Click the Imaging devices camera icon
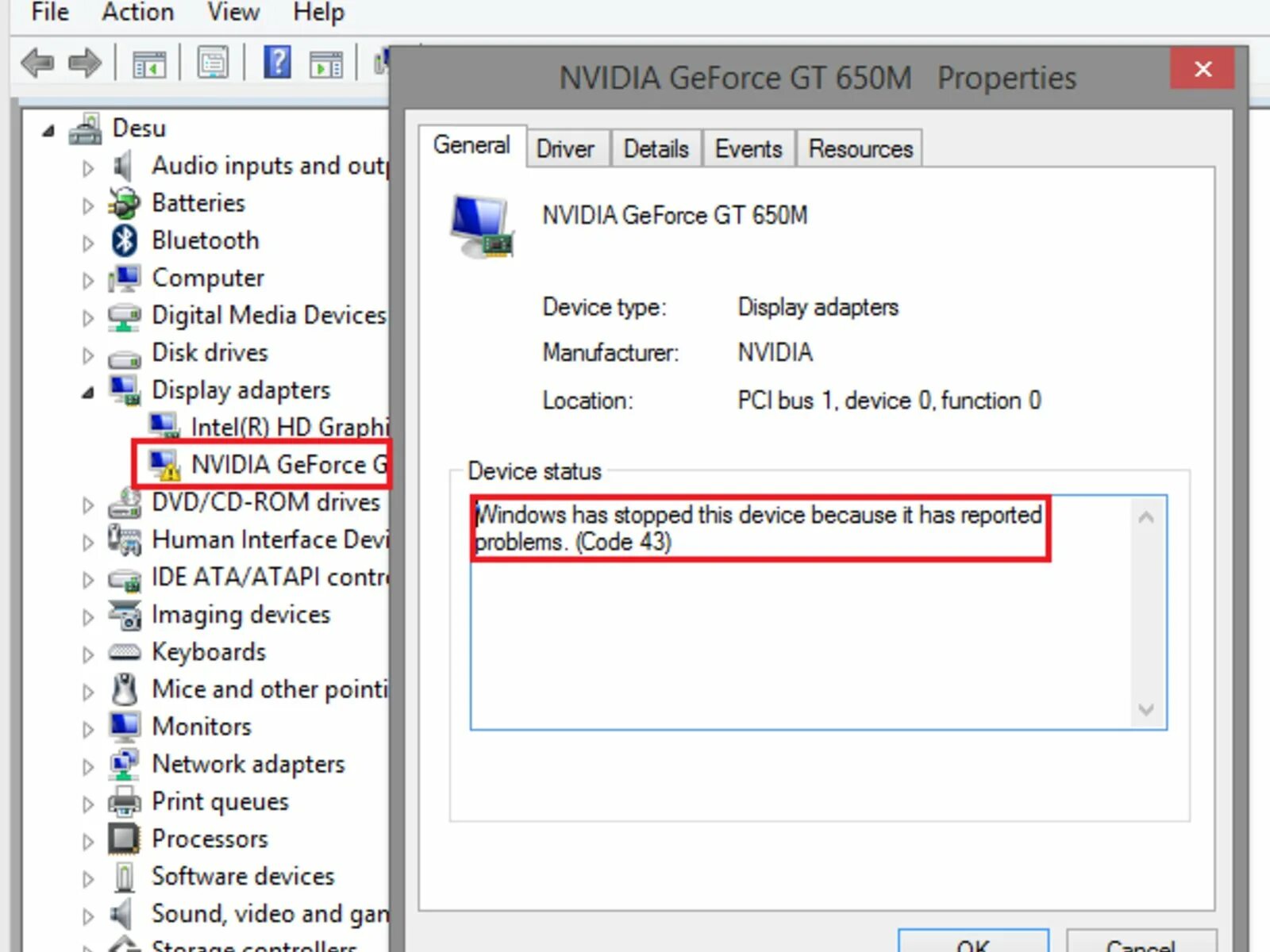This screenshot has height=952, width=1270. pos(125,615)
